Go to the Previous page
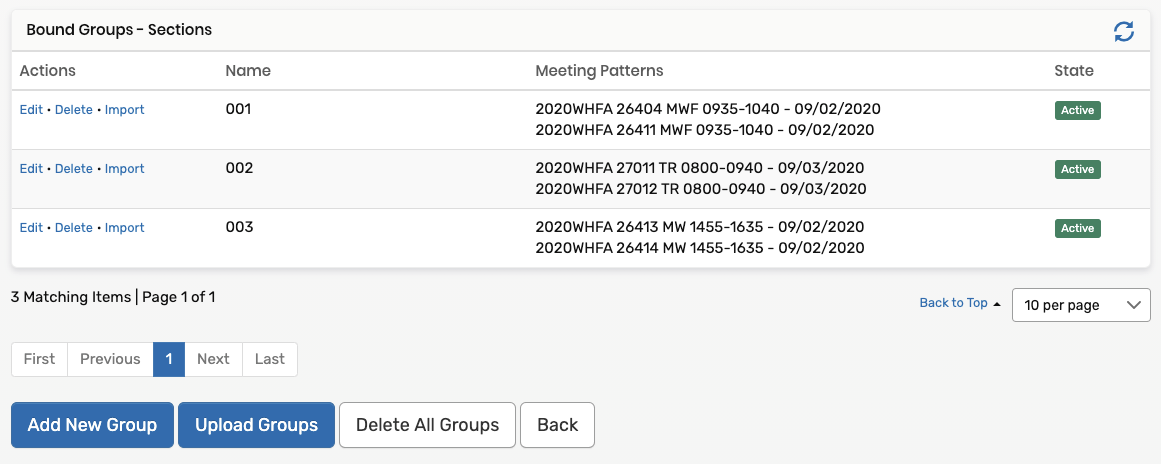The height and width of the screenshot is (464, 1161). 110,359
